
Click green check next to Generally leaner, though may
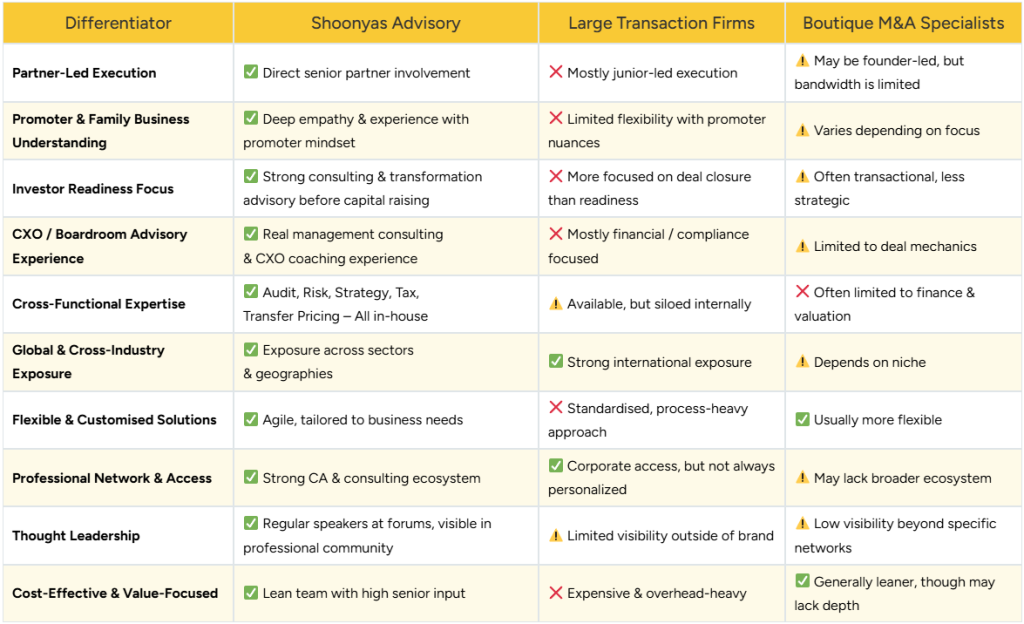click(802, 580)
